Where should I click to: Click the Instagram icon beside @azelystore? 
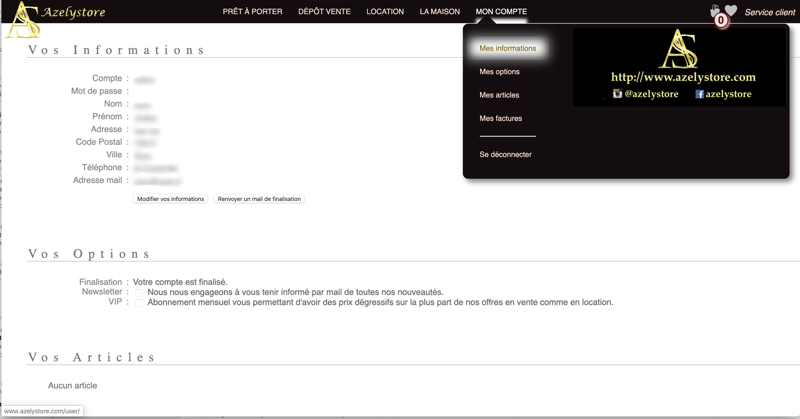[x=617, y=94]
